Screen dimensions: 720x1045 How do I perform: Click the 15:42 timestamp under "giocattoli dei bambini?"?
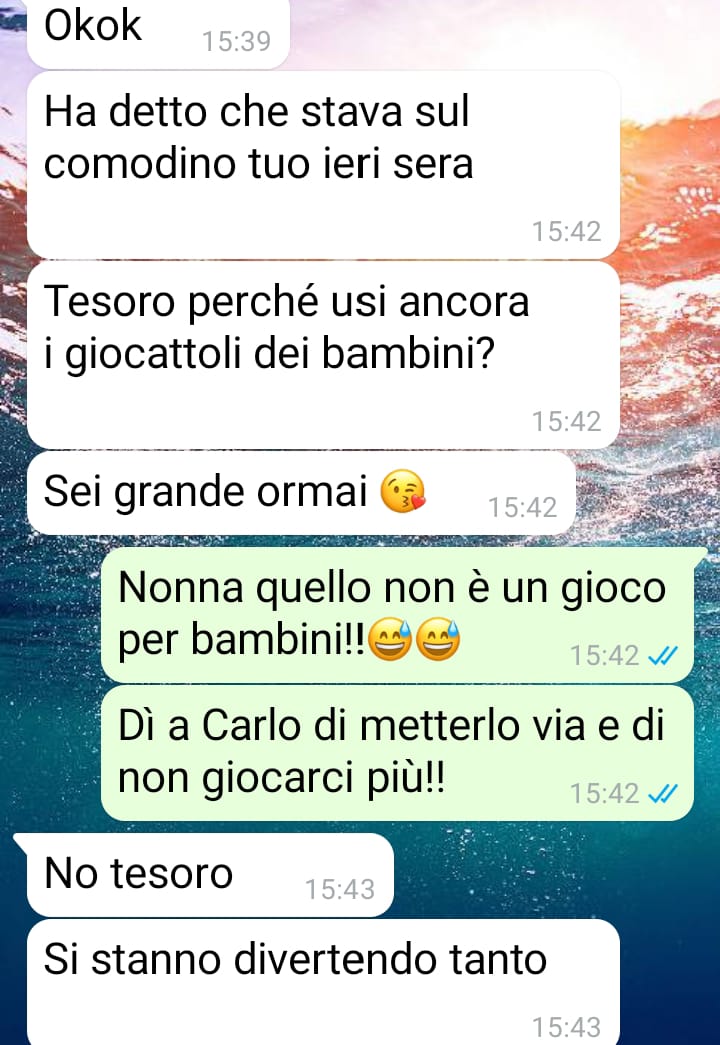coord(567,421)
